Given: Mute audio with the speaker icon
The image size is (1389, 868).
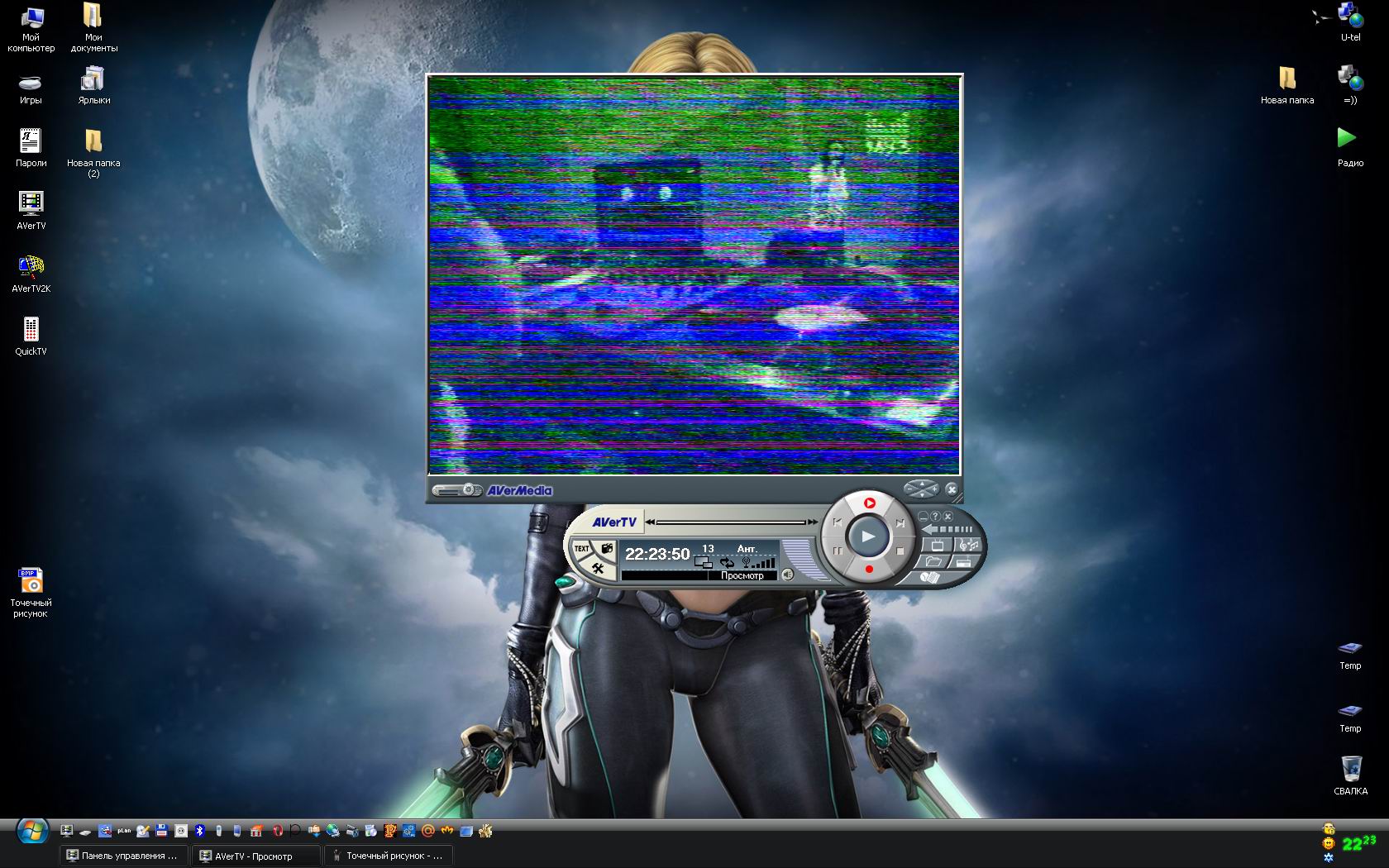Looking at the screenshot, I should (787, 575).
